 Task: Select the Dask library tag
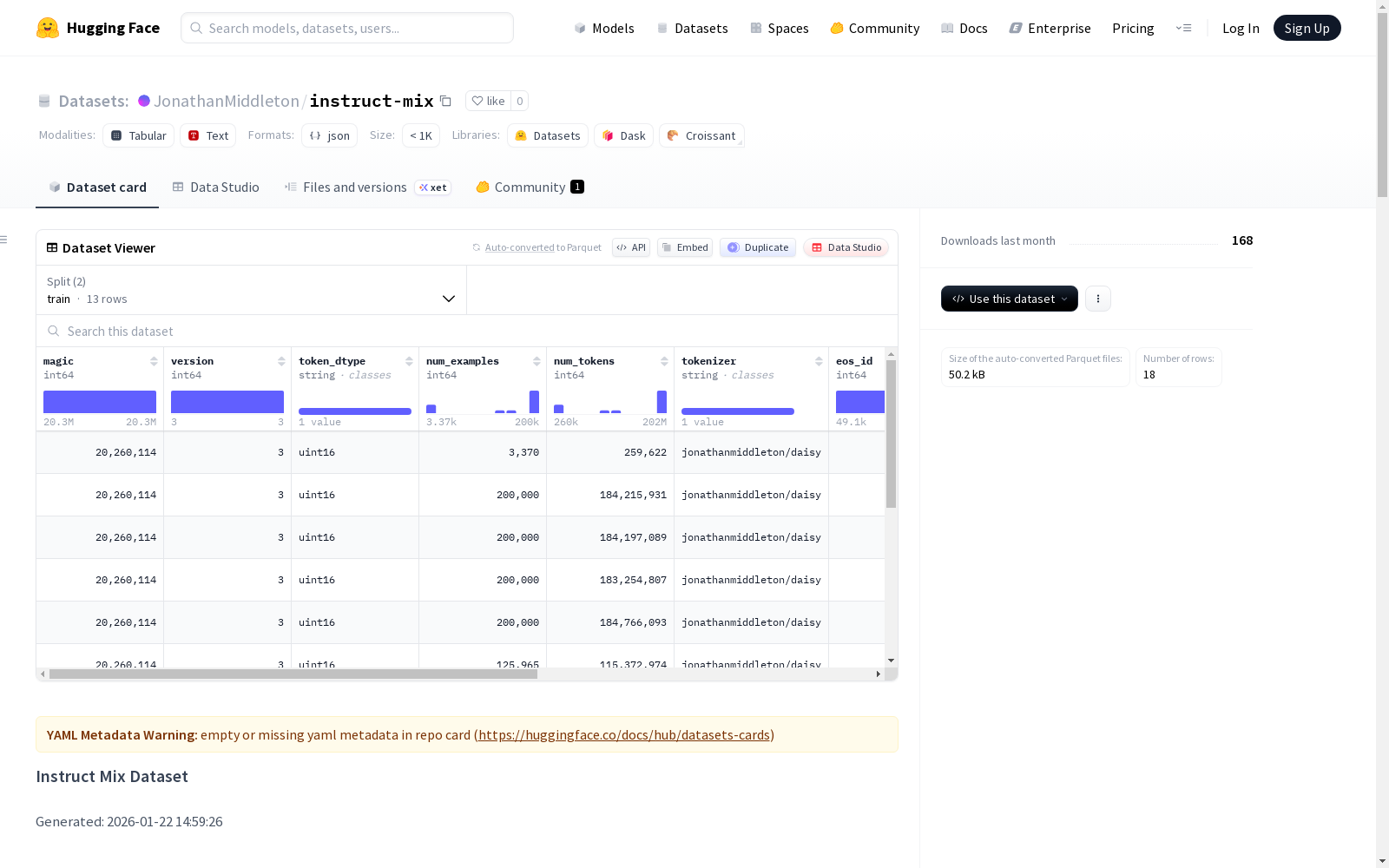point(624,135)
